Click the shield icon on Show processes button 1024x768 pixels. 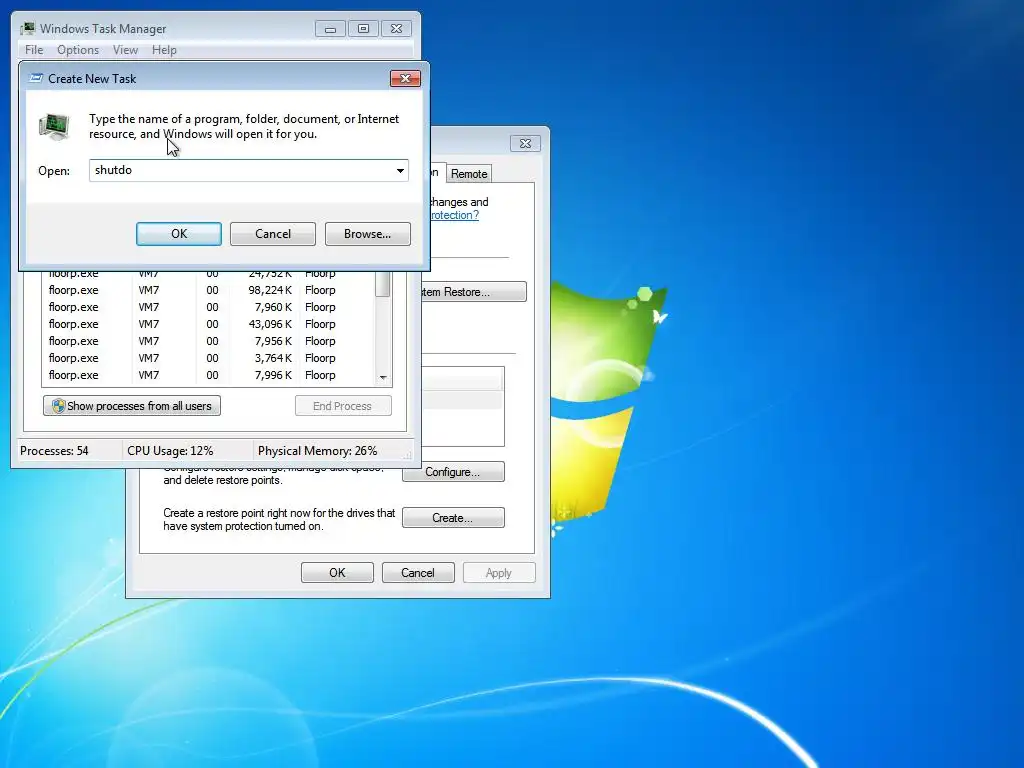tap(59, 406)
